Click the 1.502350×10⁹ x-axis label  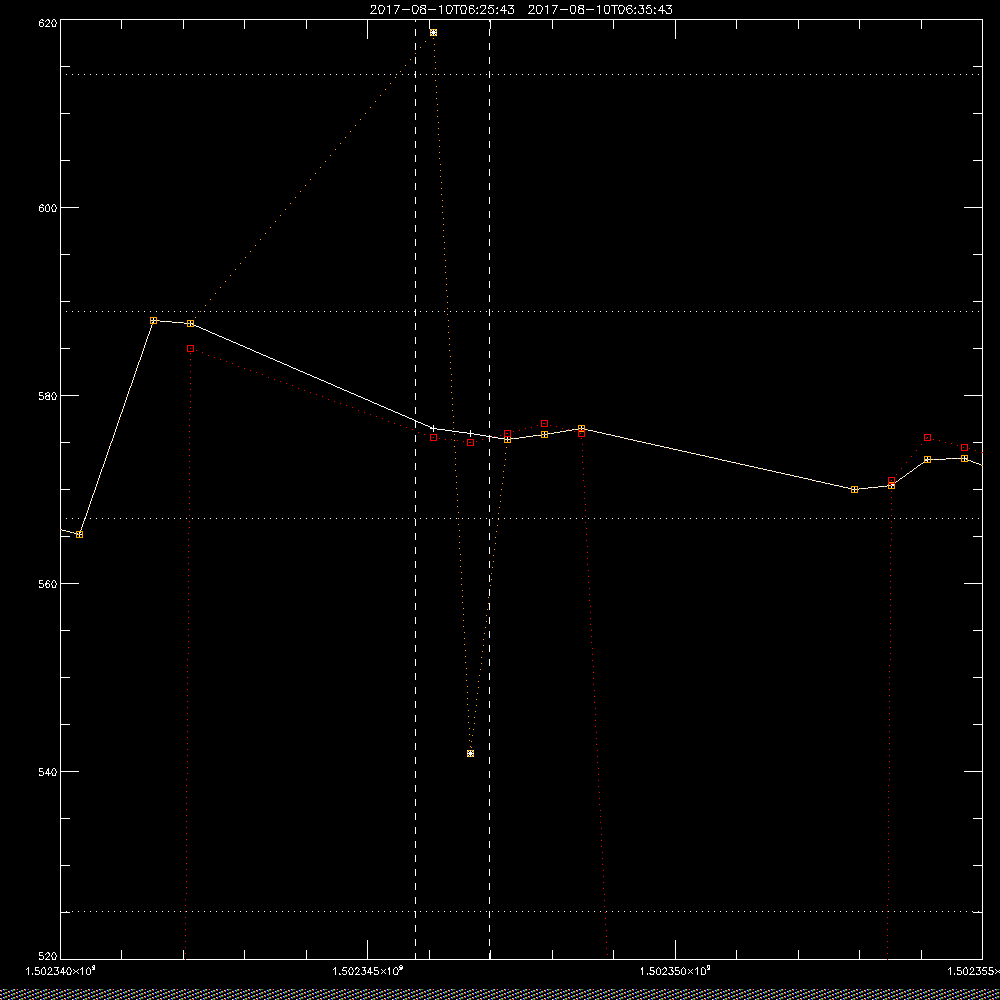pyautogui.click(x=675, y=971)
